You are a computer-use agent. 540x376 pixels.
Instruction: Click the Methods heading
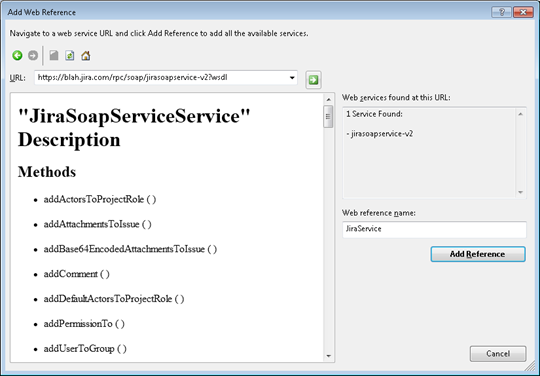[x=47, y=172]
